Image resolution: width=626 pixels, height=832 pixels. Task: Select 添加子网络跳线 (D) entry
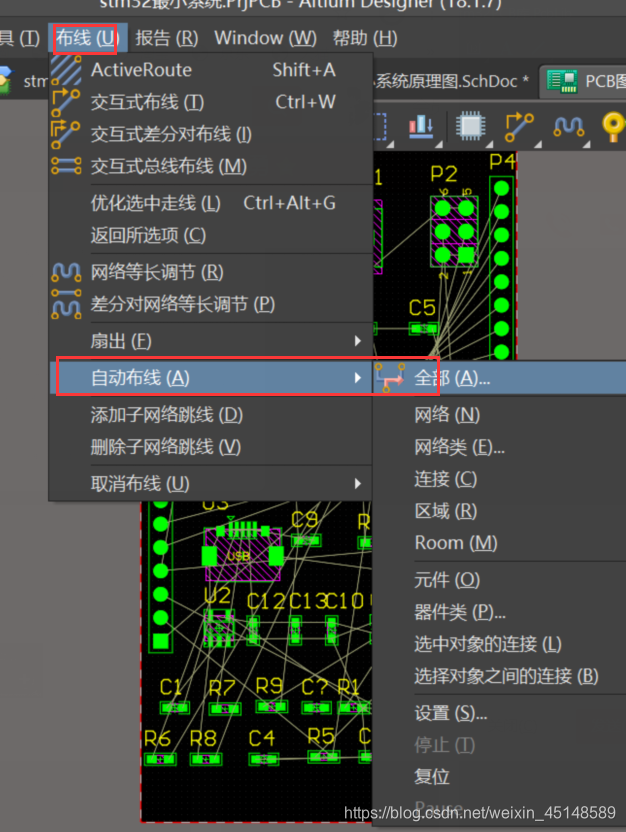click(211, 415)
